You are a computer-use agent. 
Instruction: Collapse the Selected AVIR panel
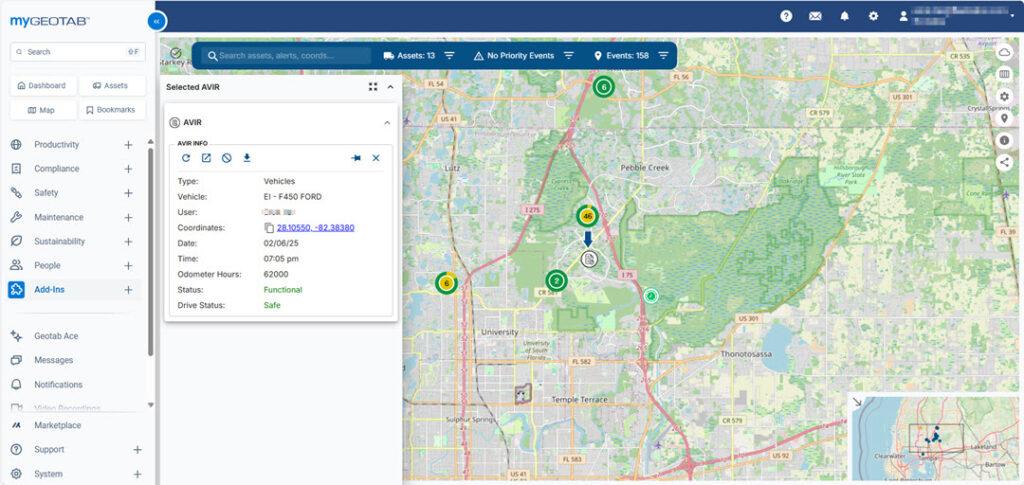391,86
